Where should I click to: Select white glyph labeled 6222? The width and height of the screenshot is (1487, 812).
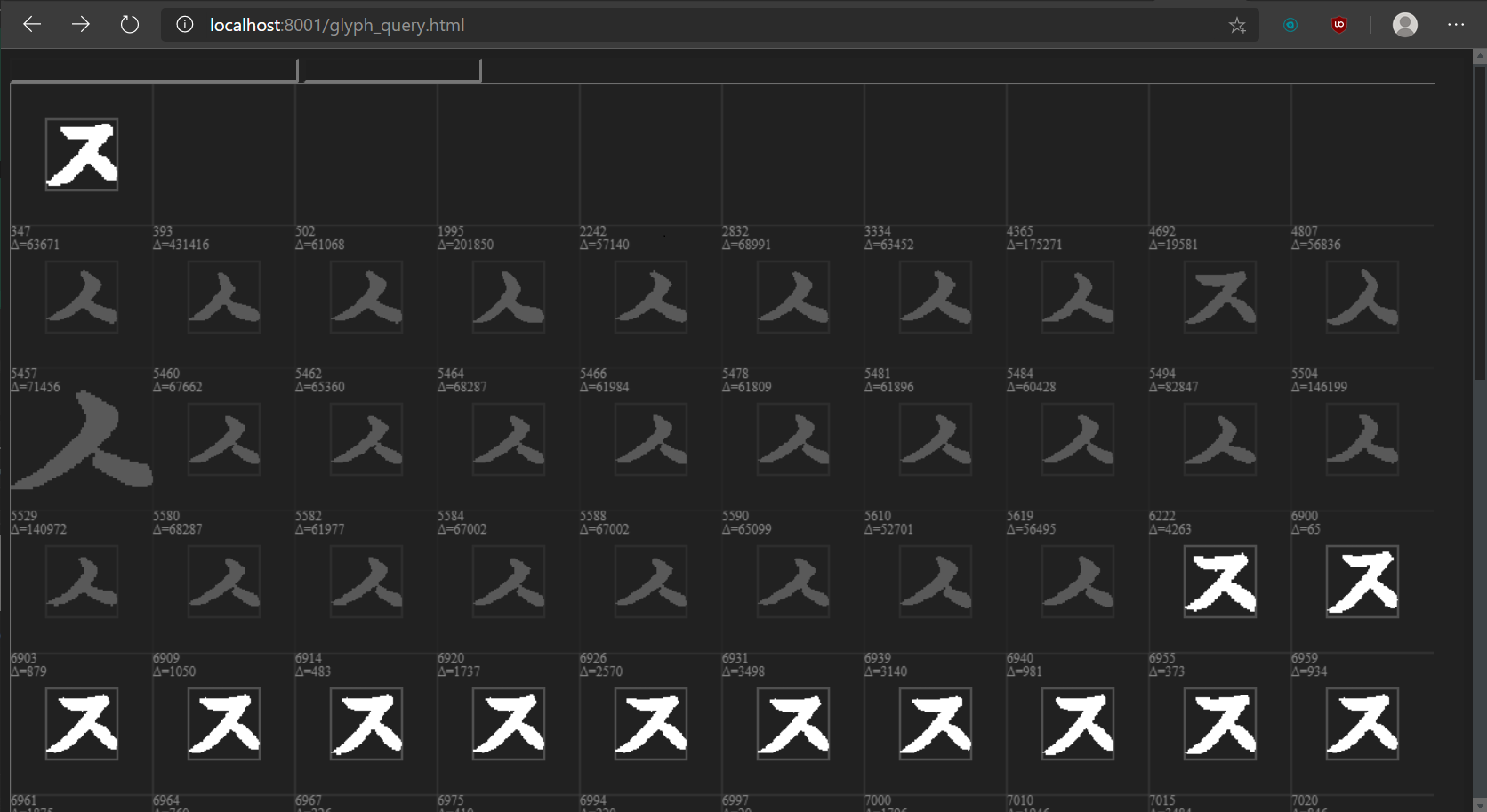(1220, 582)
